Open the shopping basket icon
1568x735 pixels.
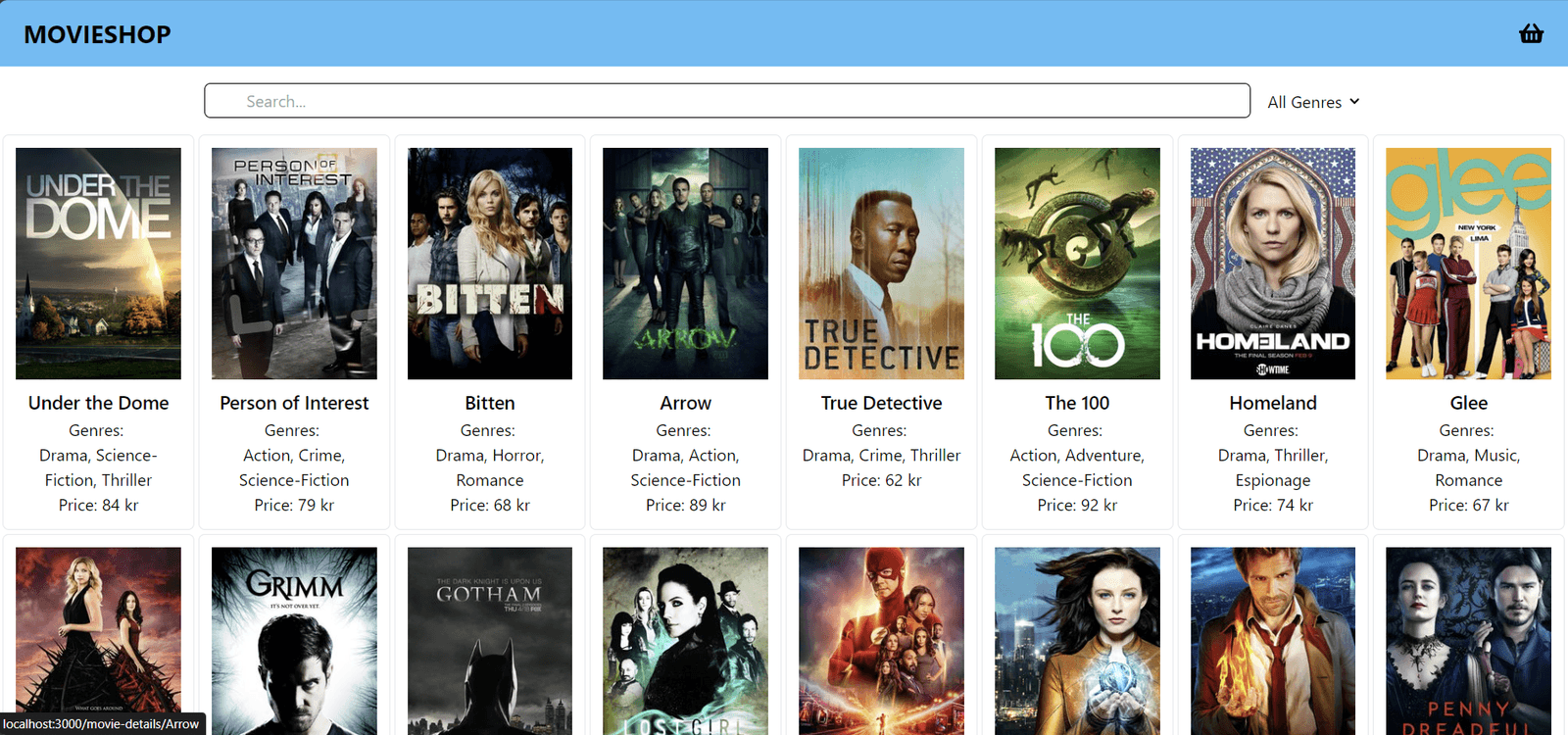[1531, 34]
